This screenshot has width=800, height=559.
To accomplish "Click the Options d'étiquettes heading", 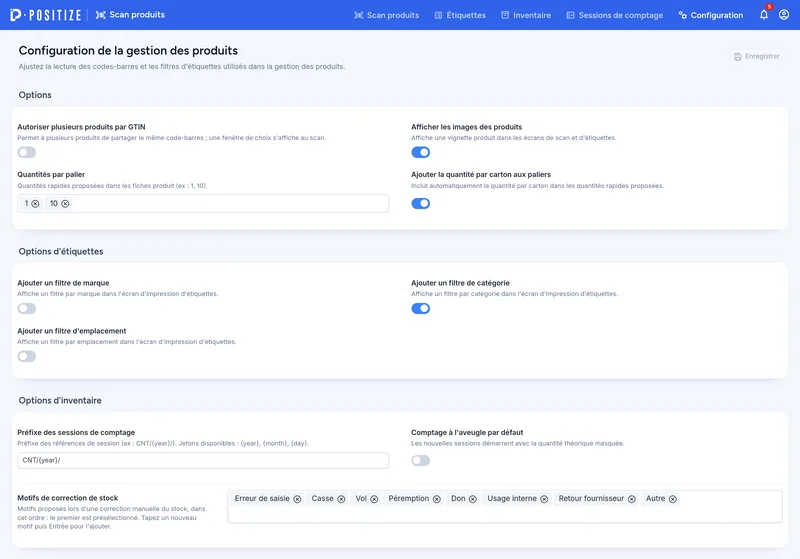I will (61, 251).
